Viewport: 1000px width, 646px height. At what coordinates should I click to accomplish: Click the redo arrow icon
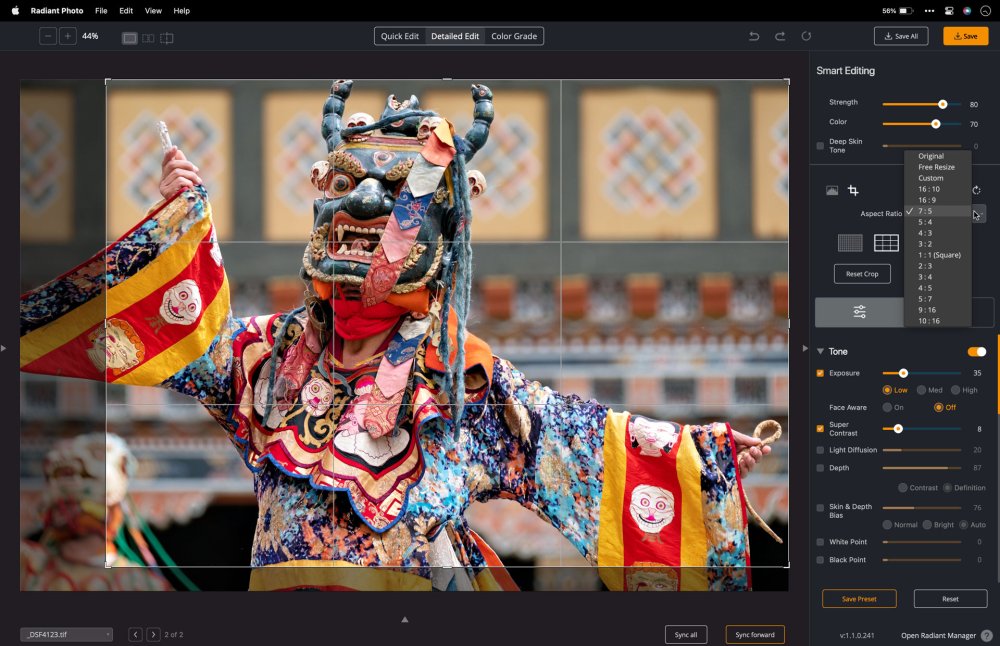780,36
